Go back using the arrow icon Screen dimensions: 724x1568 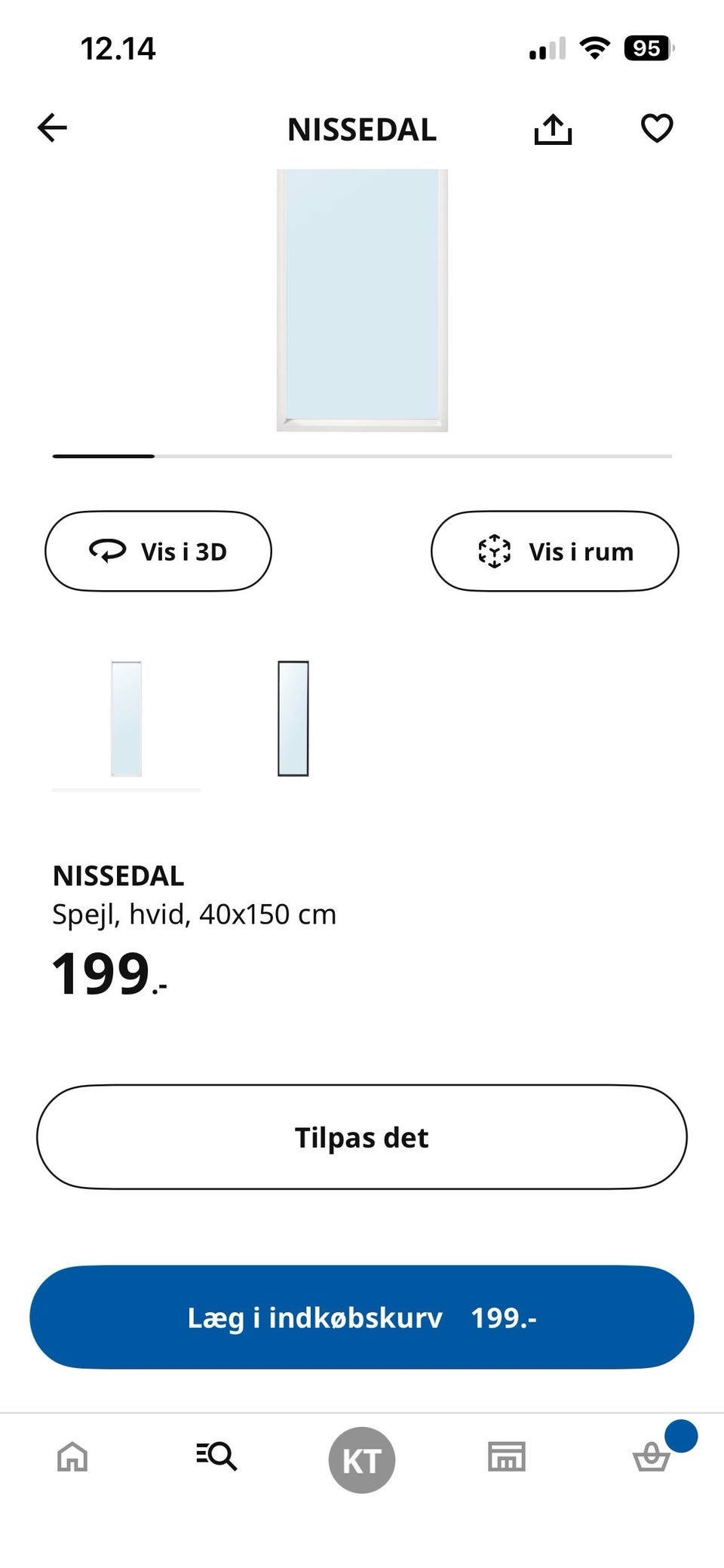53,128
